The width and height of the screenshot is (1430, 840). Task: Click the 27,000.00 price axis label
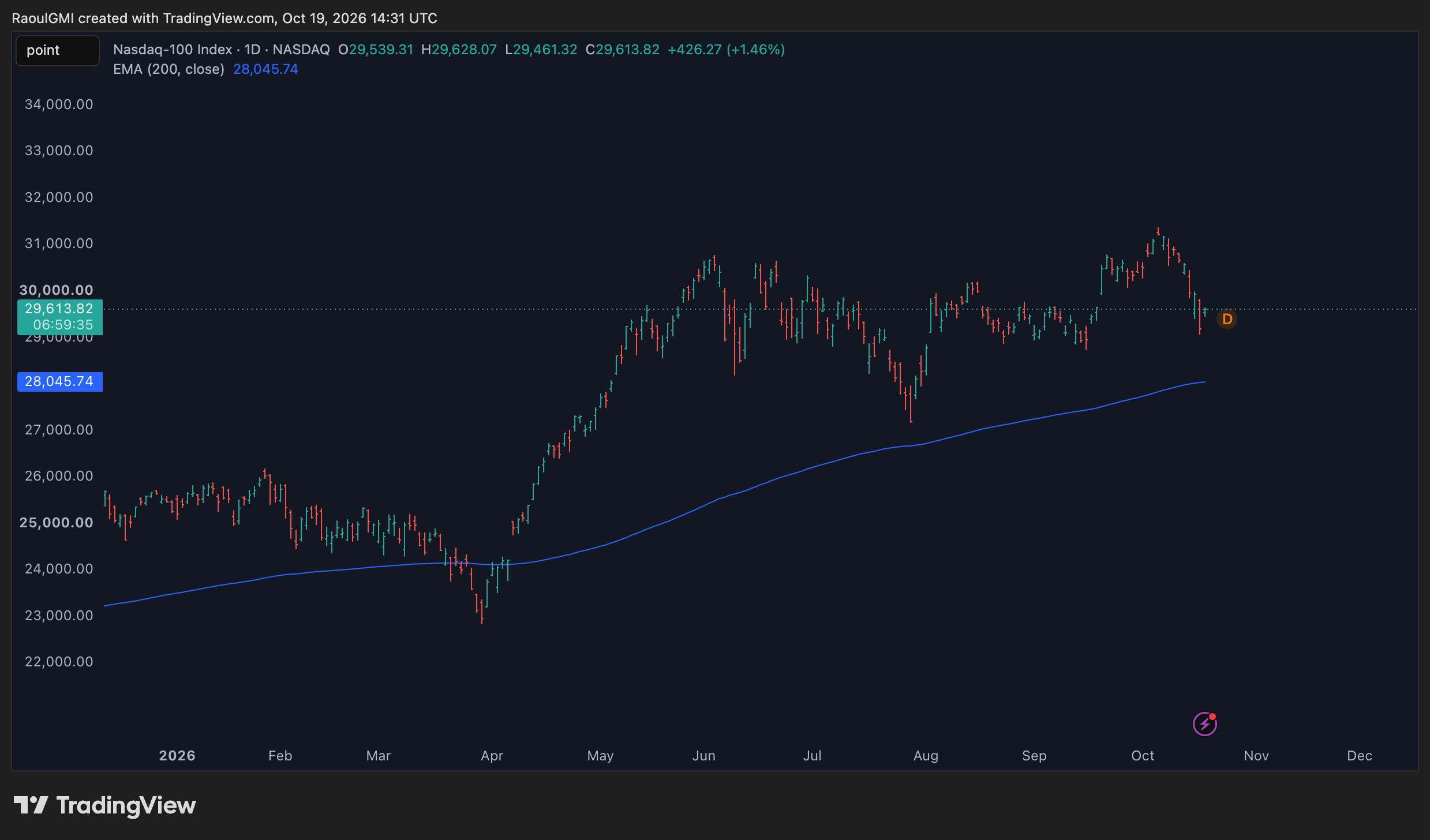tap(59, 430)
